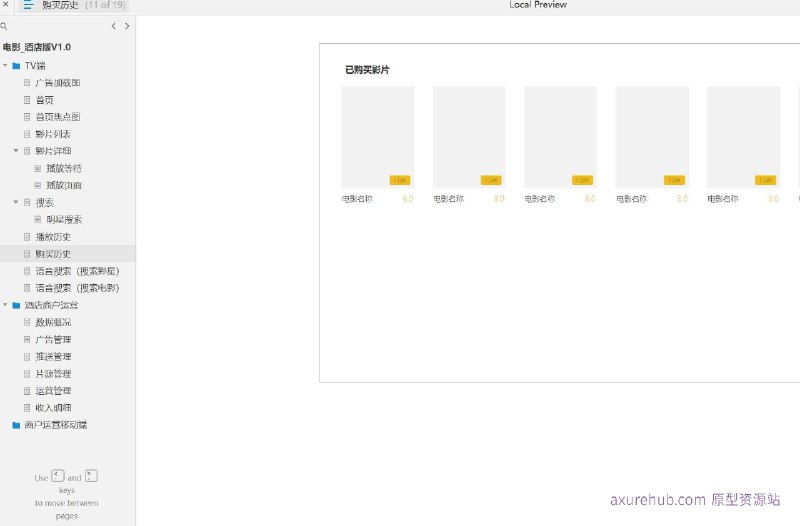The height and width of the screenshot is (526, 800).
Task: Click the first movie poster thumbnail
Action: (378, 138)
